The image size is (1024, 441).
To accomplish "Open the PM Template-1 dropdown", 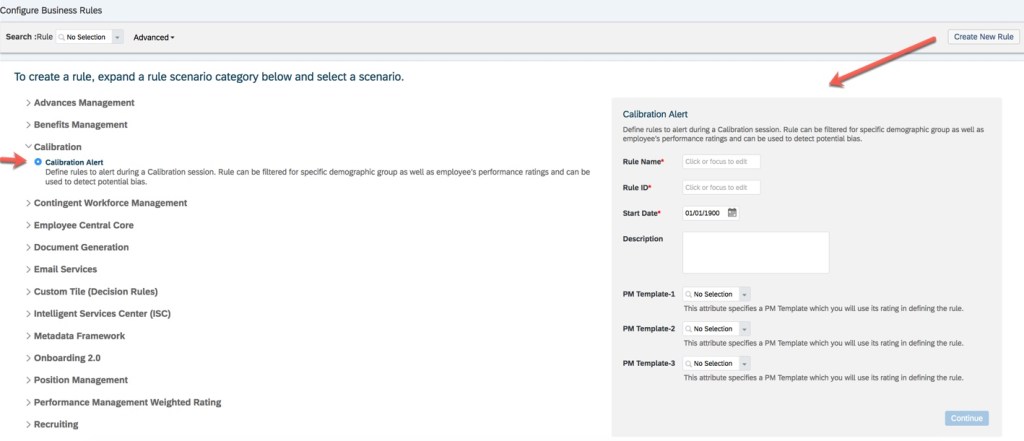I will coord(743,294).
